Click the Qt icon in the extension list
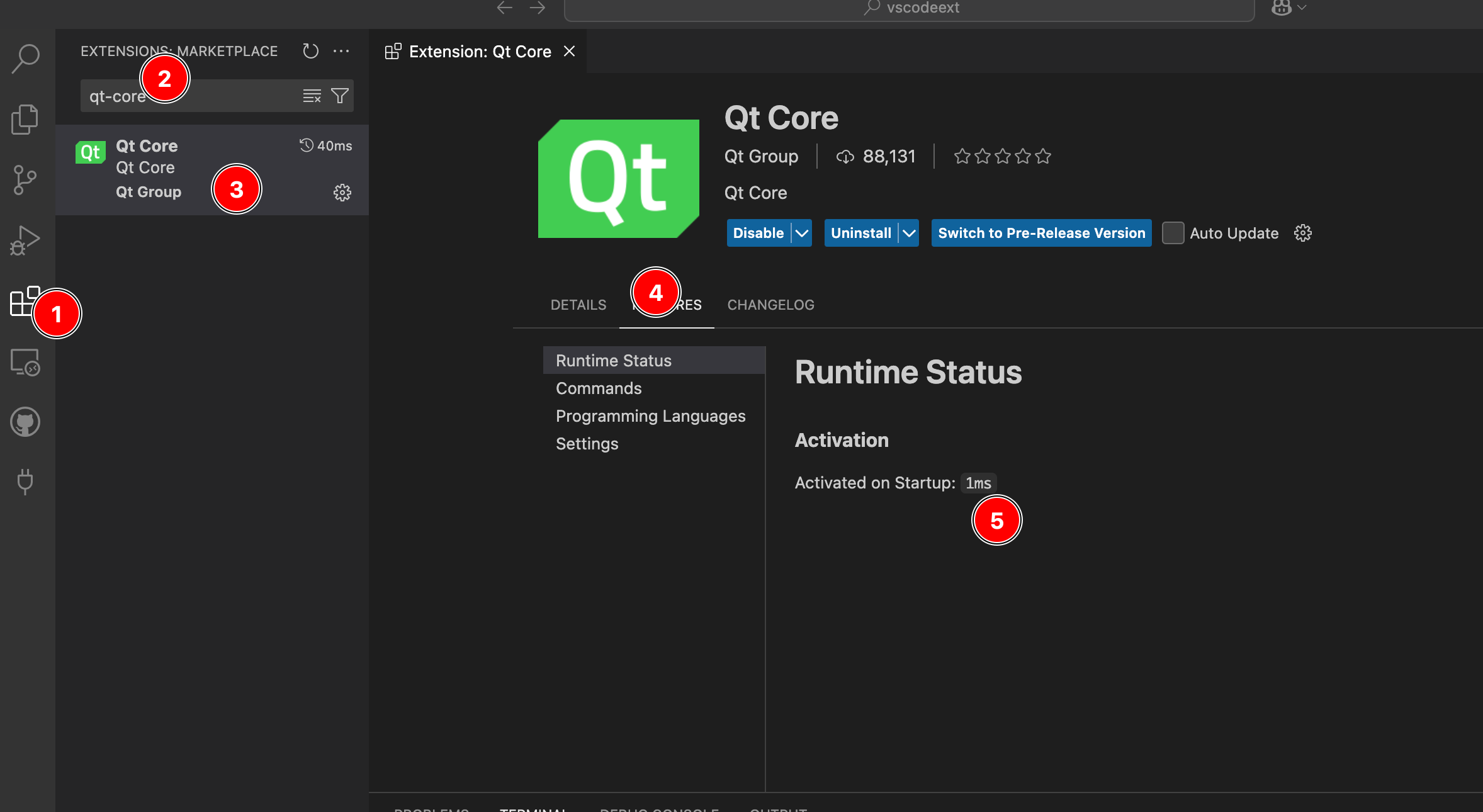 pyautogui.click(x=91, y=152)
